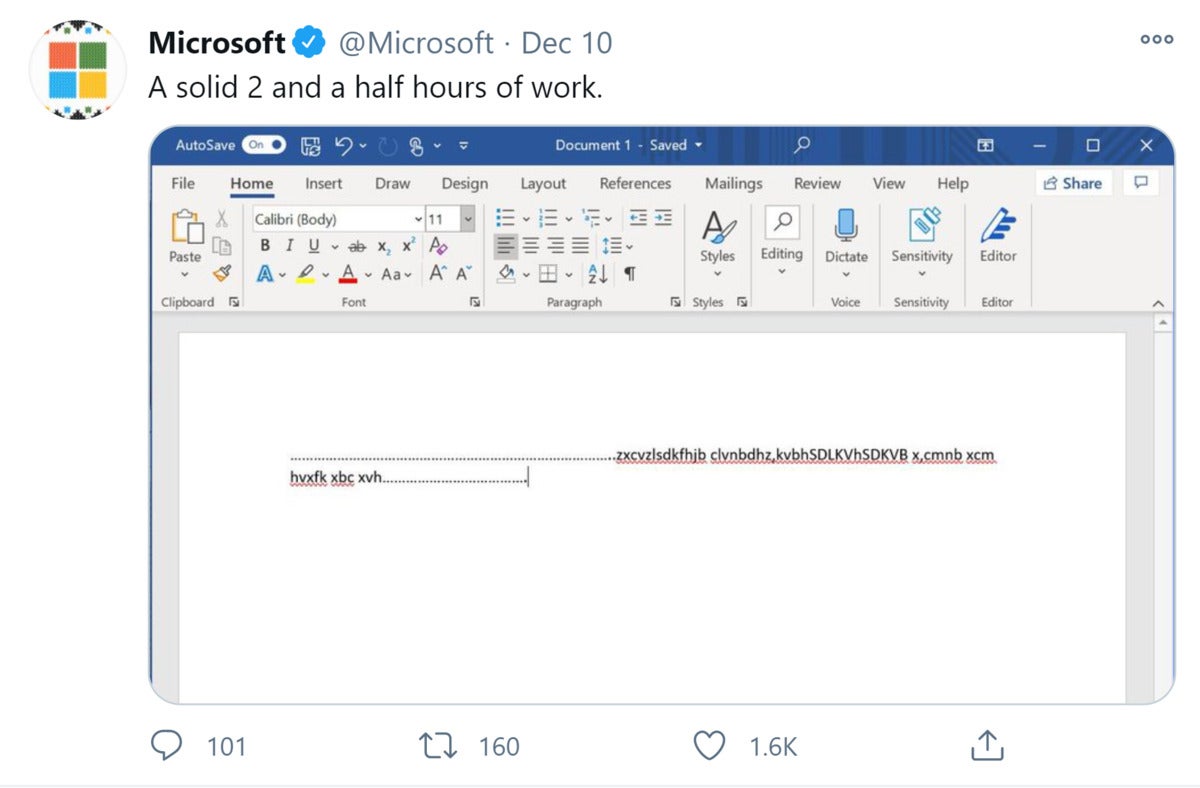Click the Dictate microphone icon
This screenshot has height=788, width=1200.
(x=846, y=227)
